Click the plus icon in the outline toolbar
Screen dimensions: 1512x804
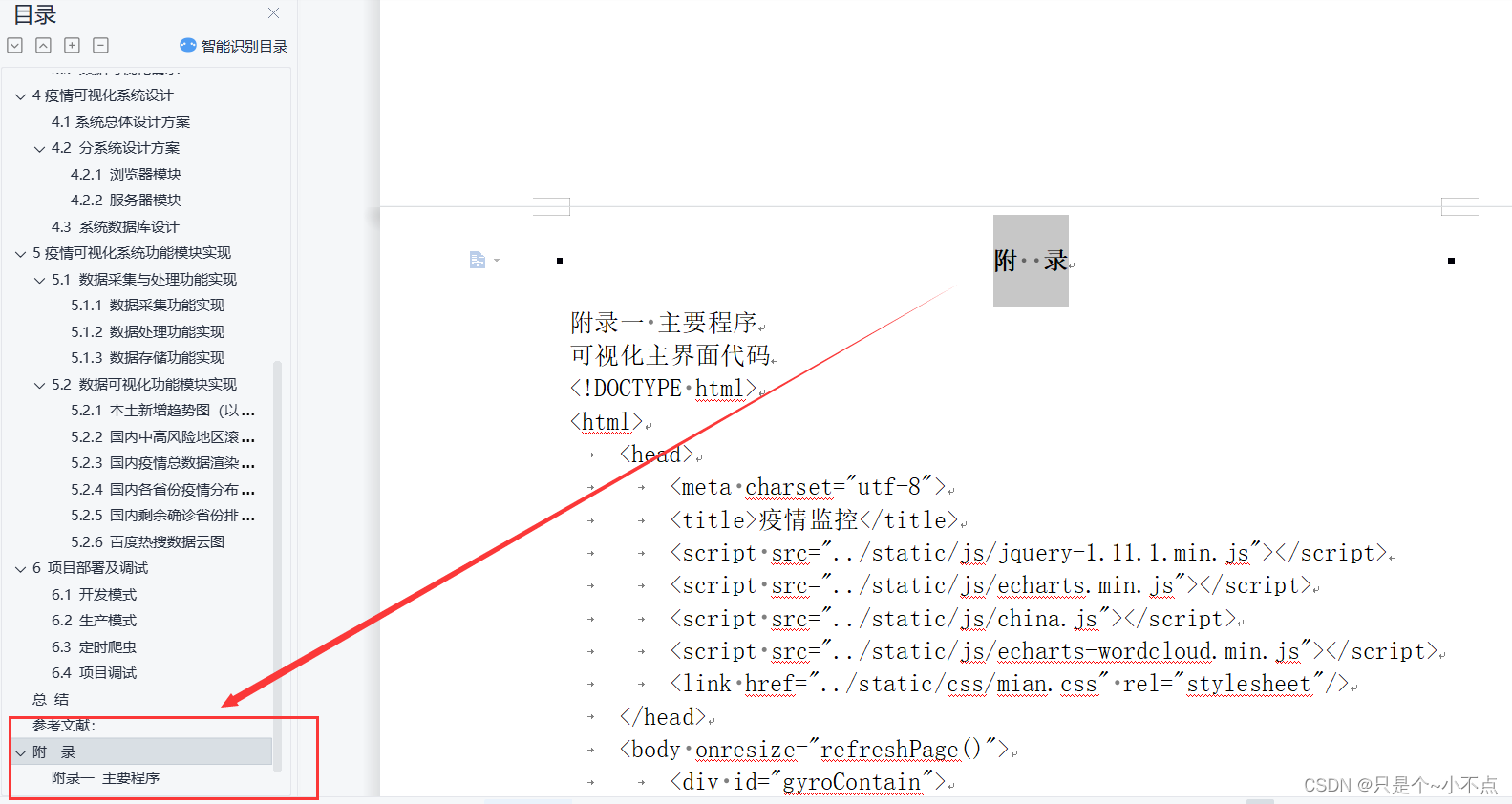point(72,45)
